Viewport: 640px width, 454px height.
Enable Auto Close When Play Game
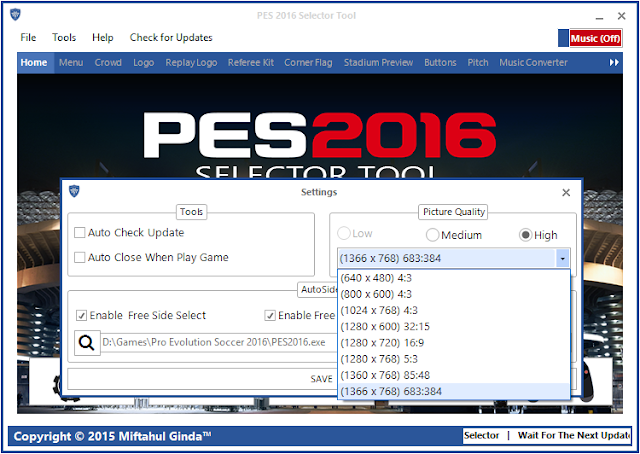click(x=80, y=257)
